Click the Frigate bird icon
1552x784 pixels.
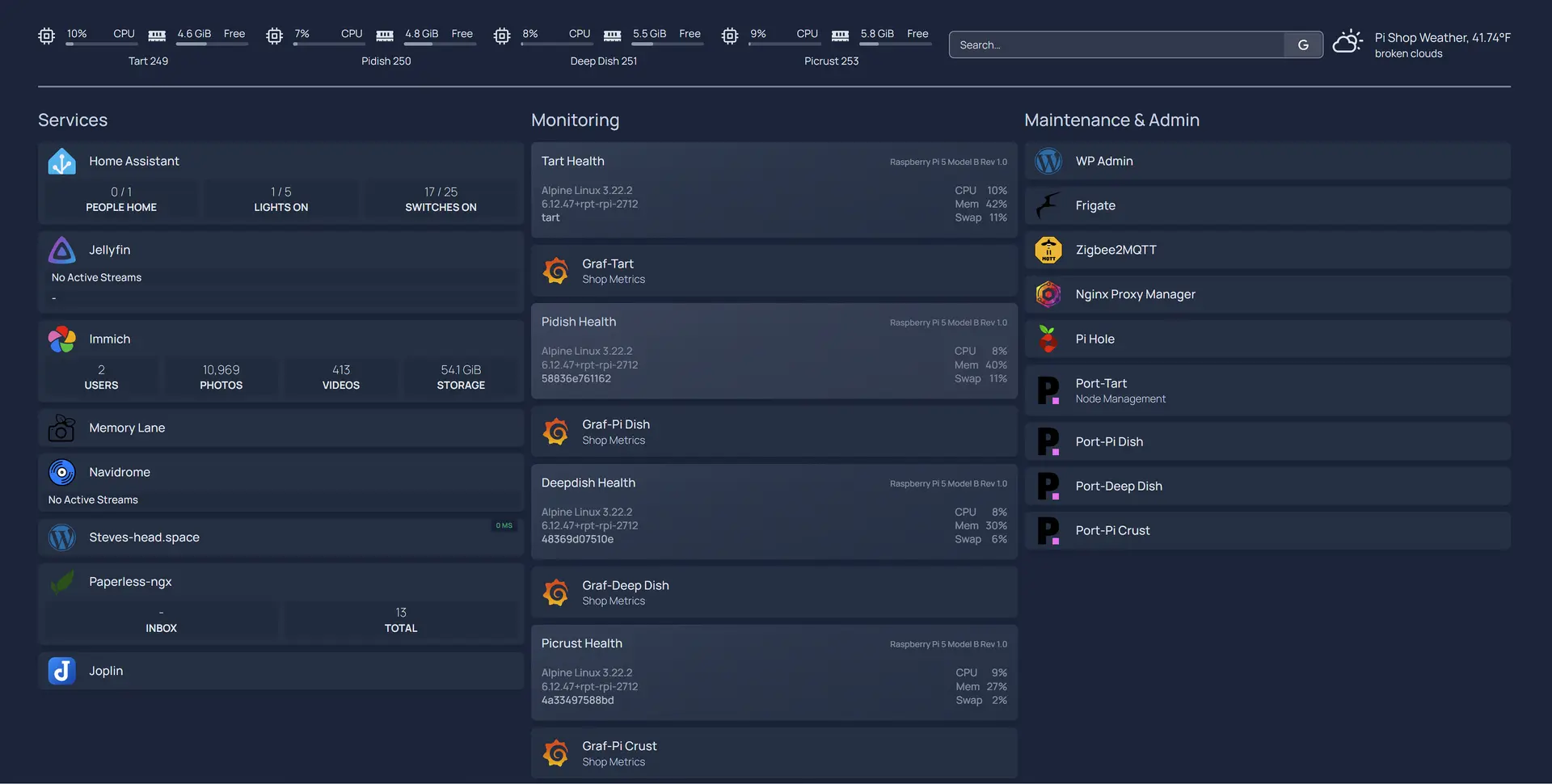tap(1048, 206)
